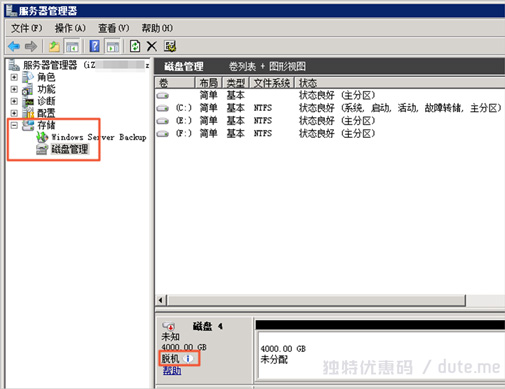This screenshot has height=389, width=505.
Task: Open the blue question mark Help icon
Action: (x=95, y=46)
